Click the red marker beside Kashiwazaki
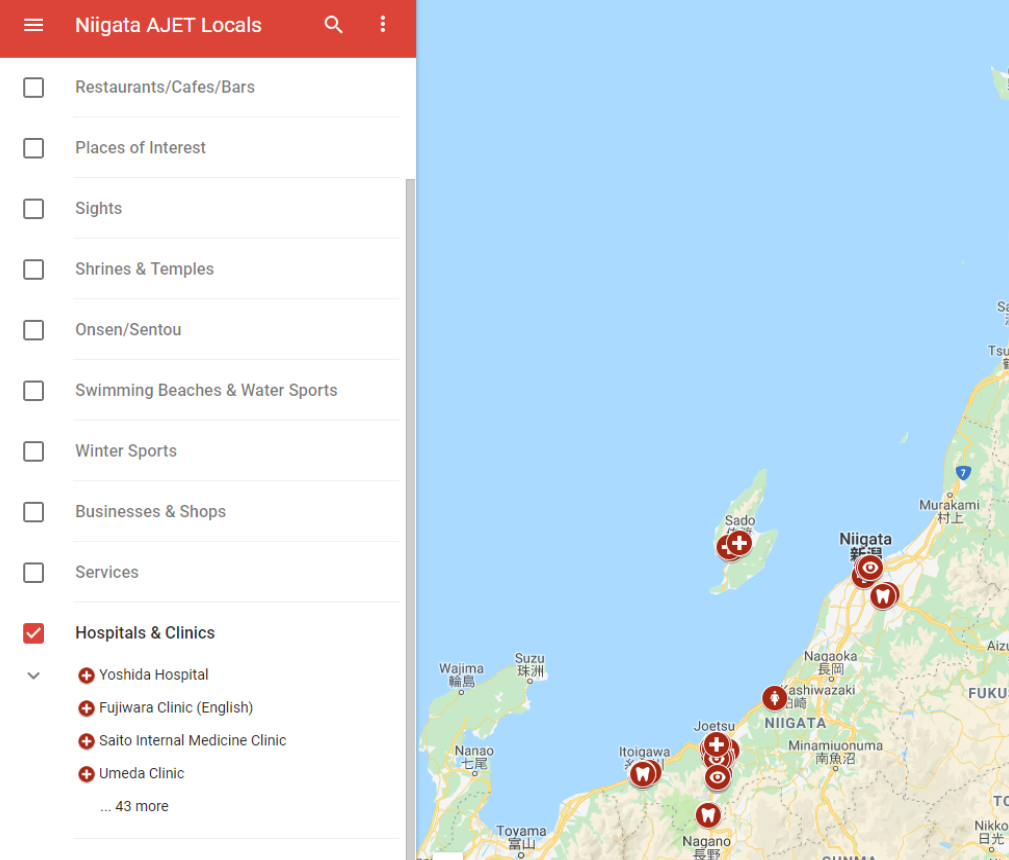This screenshot has height=860, width=1009. 775,698
